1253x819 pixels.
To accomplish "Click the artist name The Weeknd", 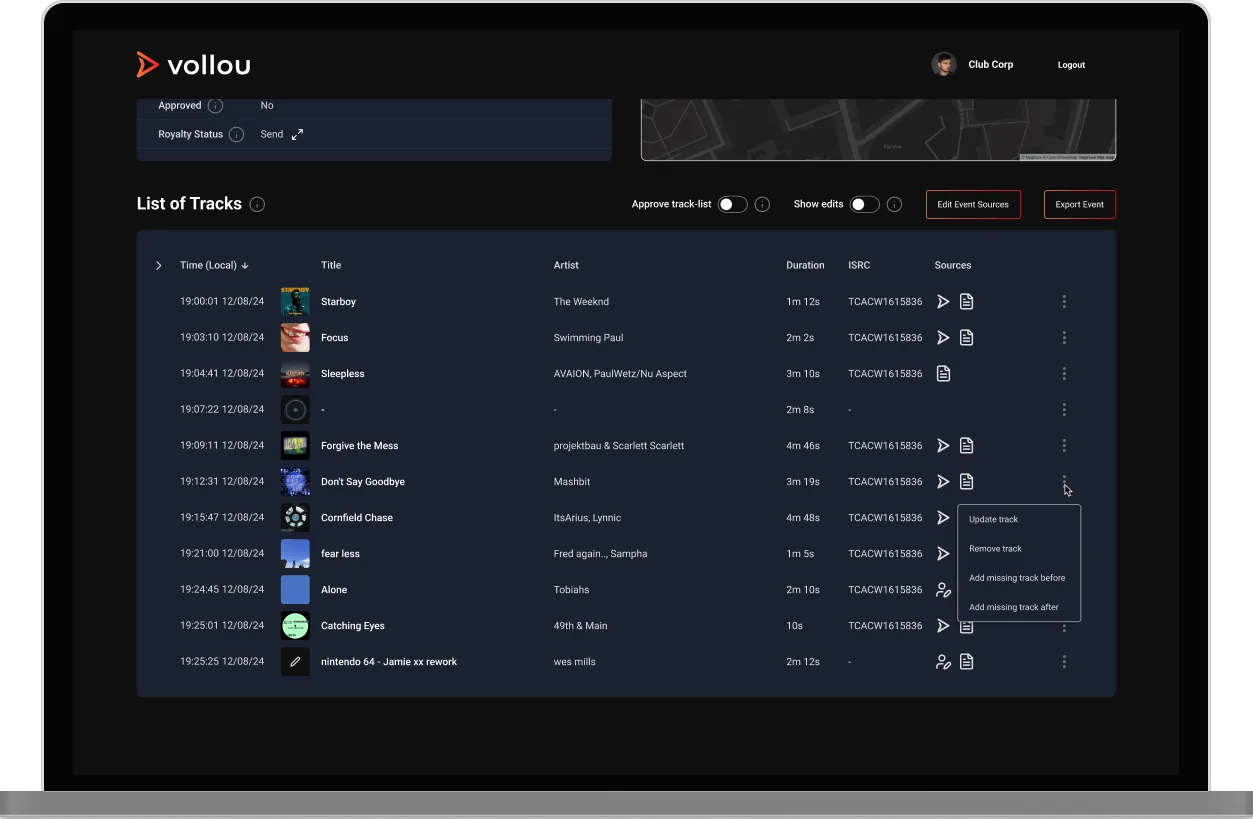I will pos(581,301).
